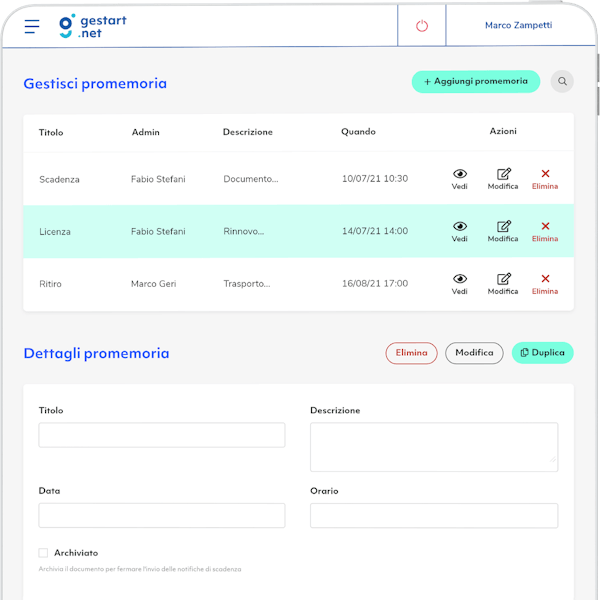Click the Azioni column header

(x=503, y=131)
